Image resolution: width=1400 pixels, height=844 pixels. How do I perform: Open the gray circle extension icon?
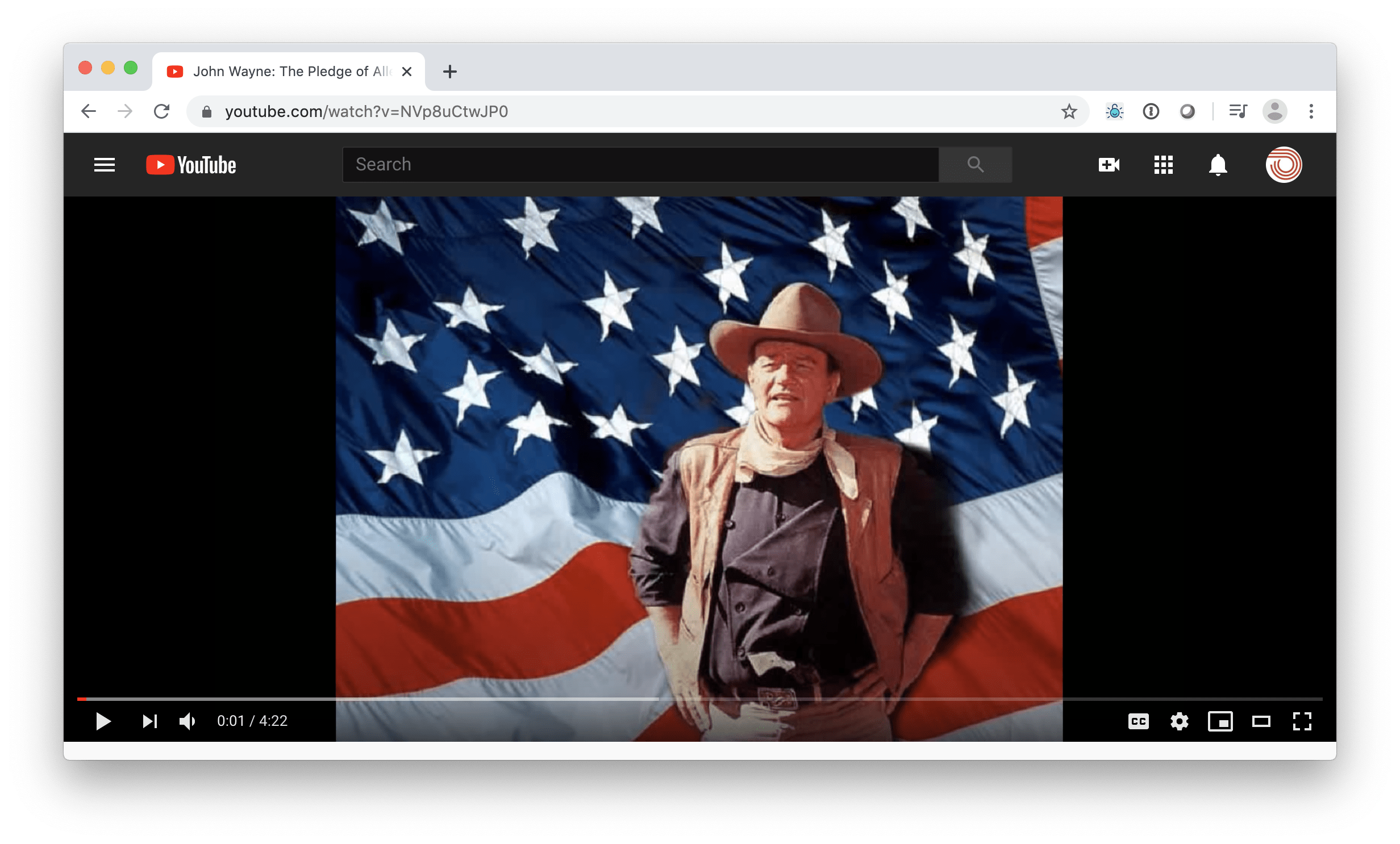click(x=1187, y=111)
